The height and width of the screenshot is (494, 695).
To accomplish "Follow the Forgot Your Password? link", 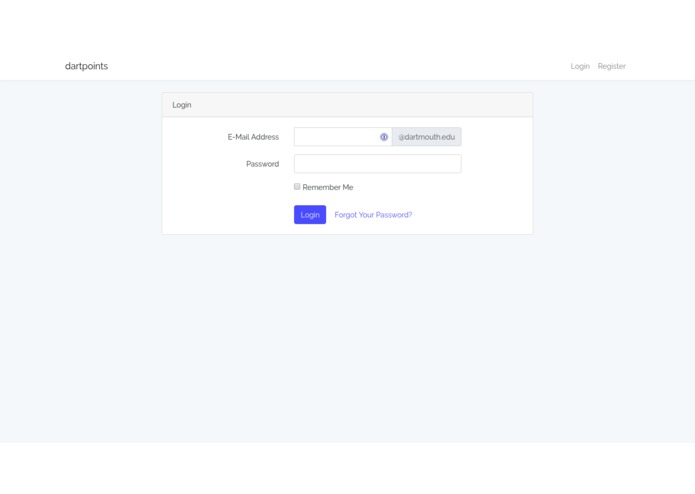I will [373, 215].
